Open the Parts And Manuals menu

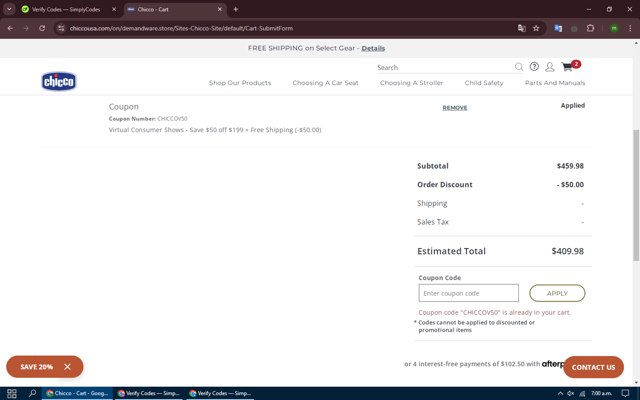[x=555, y=83]
